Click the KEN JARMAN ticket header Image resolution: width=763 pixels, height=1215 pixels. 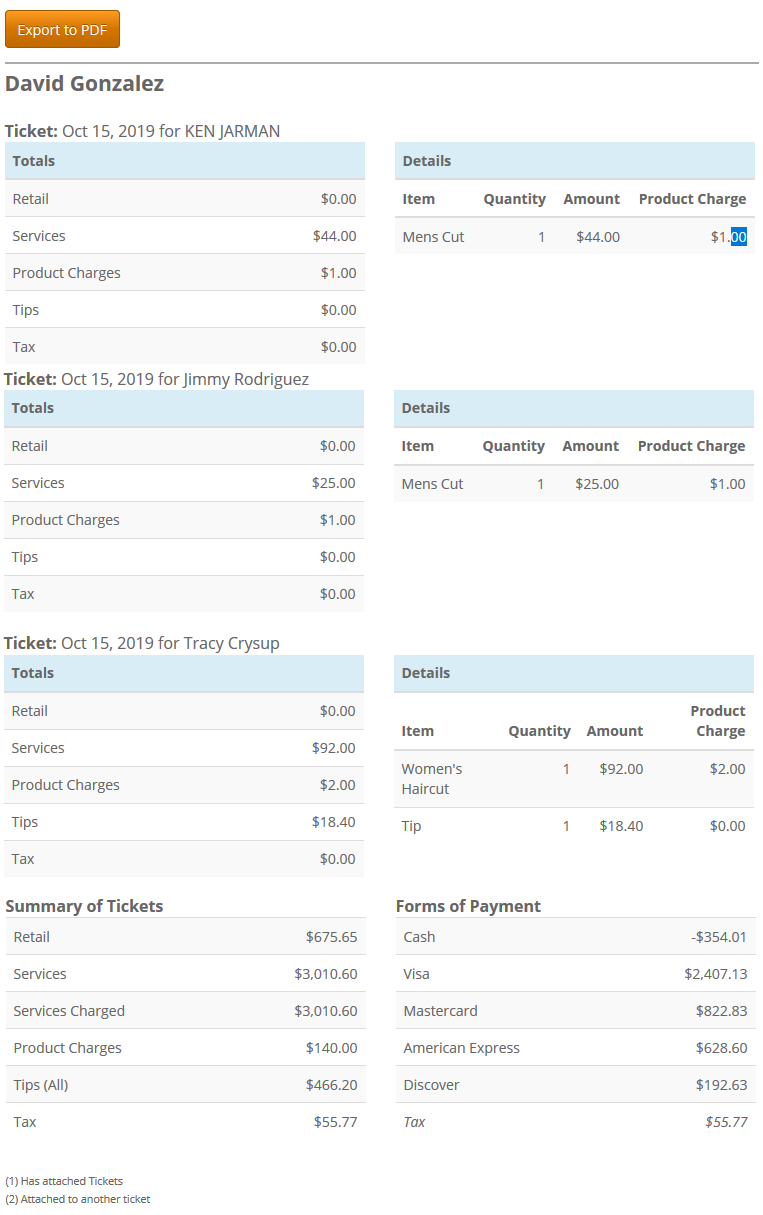pyautogui.click(x=143, y=131)
